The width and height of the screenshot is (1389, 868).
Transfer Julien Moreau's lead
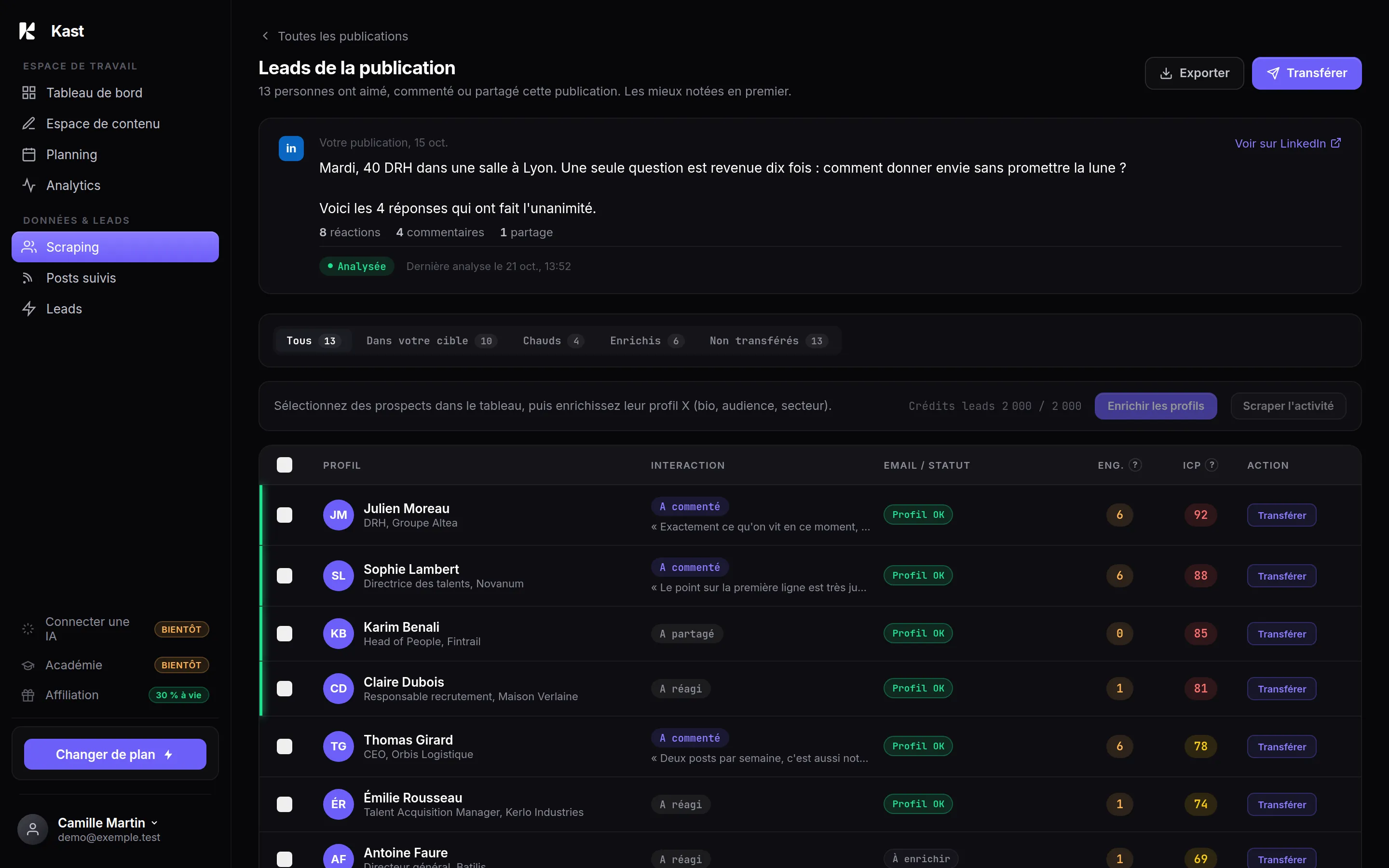(x=1281, y=515)
